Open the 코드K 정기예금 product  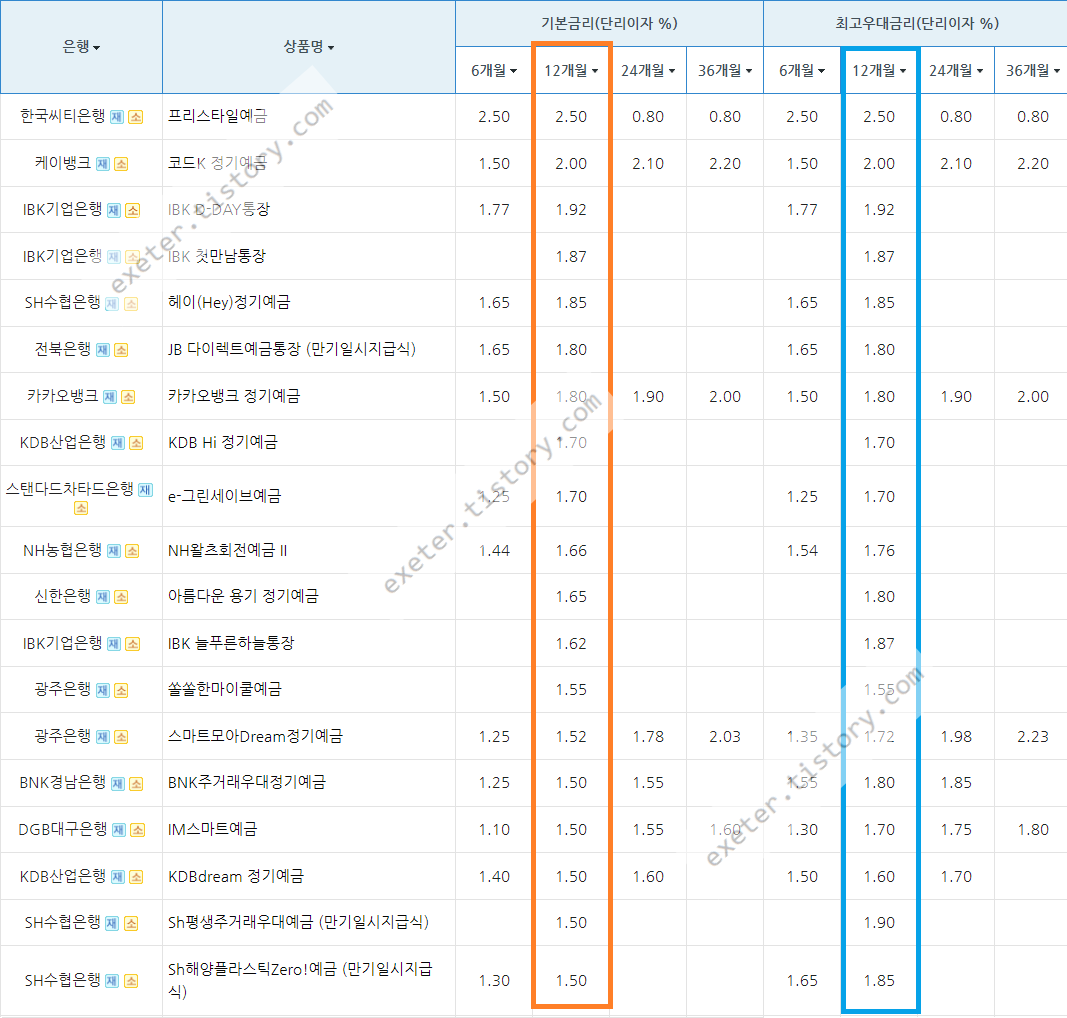point(218,163)
